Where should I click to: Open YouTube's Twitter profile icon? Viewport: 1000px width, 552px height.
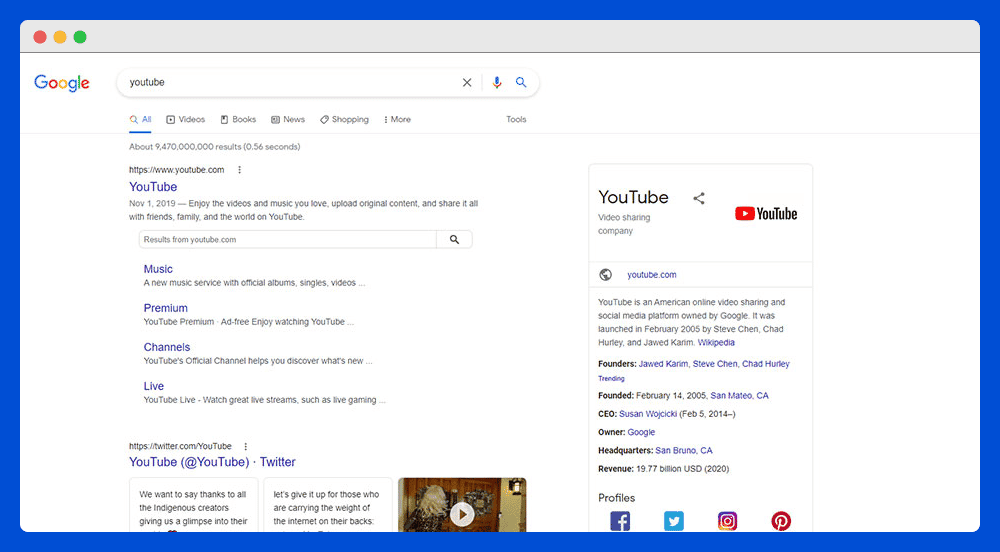(x=673, y=521)
